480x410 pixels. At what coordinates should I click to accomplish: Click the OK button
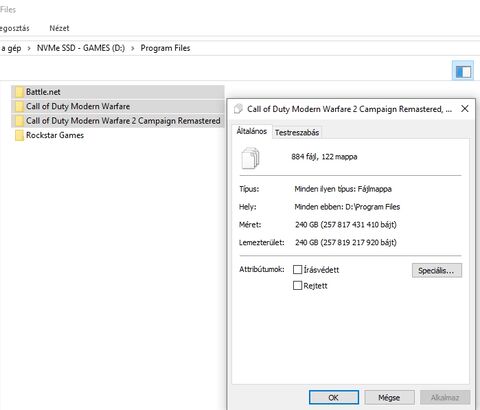pos(334,397)
